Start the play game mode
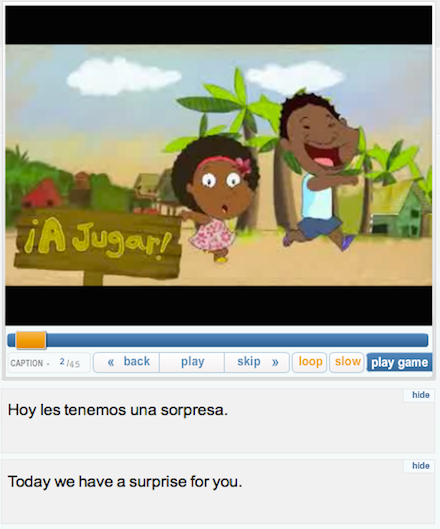Image resolution: width=440 pixels, height=529 pixels. [x=400, y=363]
